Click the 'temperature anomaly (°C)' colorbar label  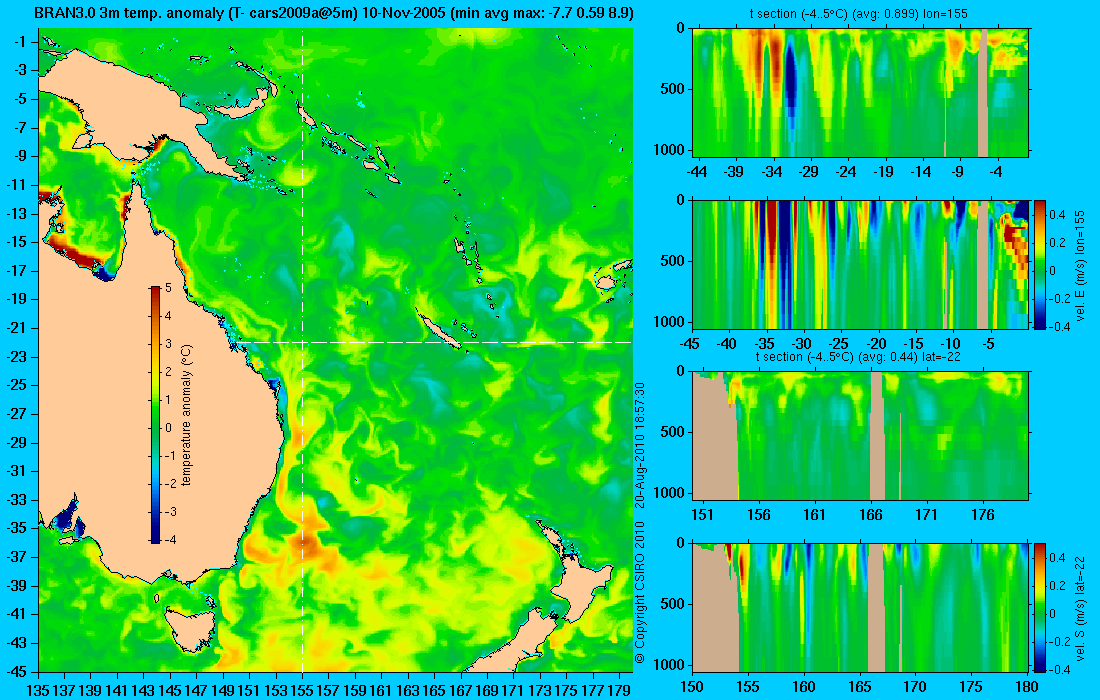(x=187, y=415)
